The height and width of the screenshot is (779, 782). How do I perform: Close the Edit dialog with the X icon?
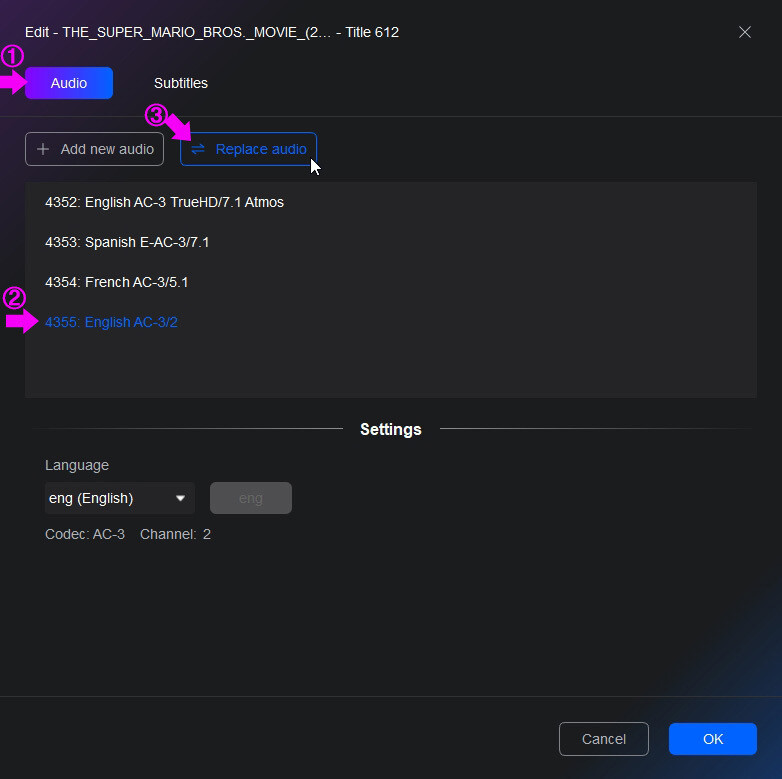point(745,32)
